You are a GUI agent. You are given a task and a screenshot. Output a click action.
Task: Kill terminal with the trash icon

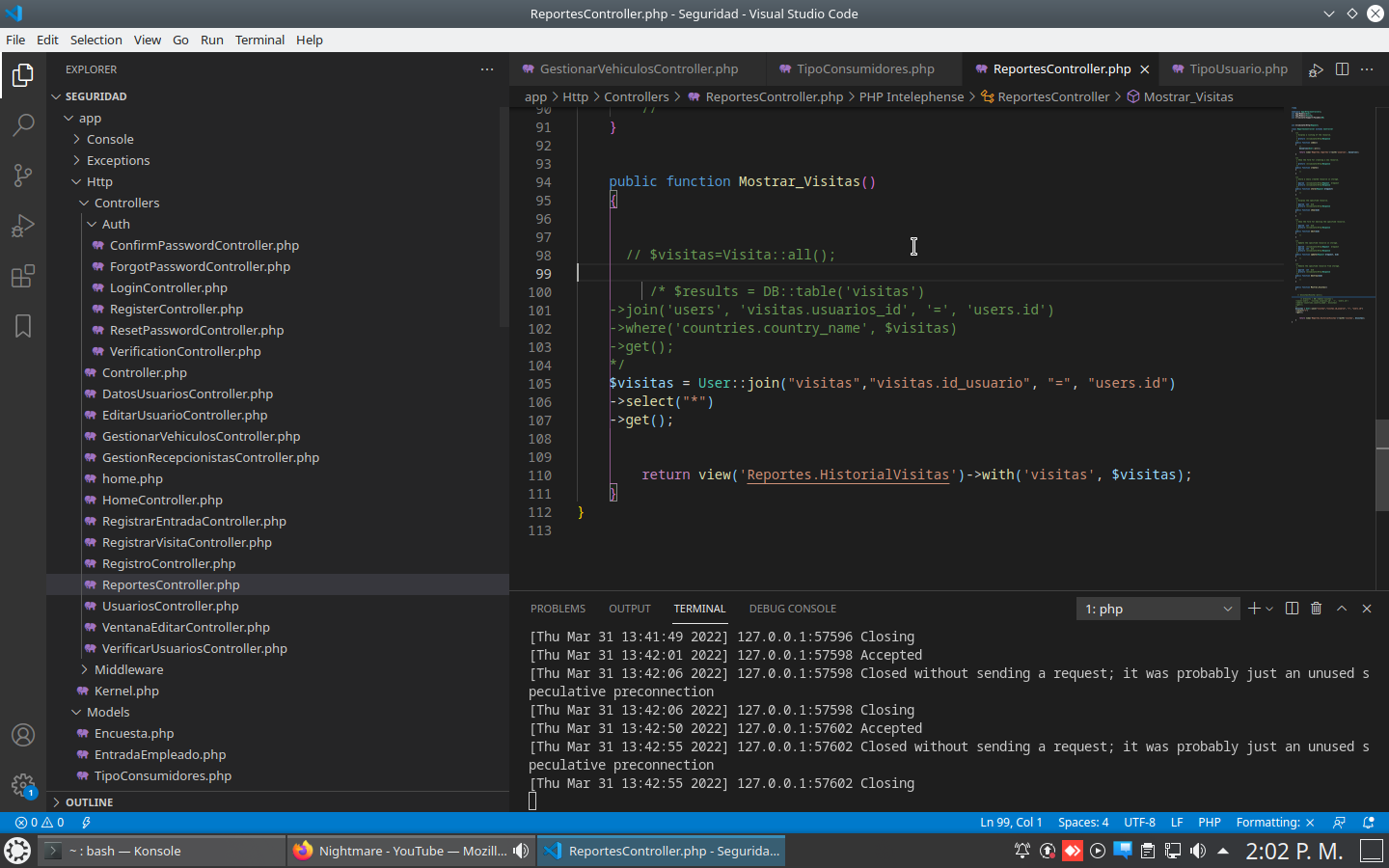tap(1317, 609)
